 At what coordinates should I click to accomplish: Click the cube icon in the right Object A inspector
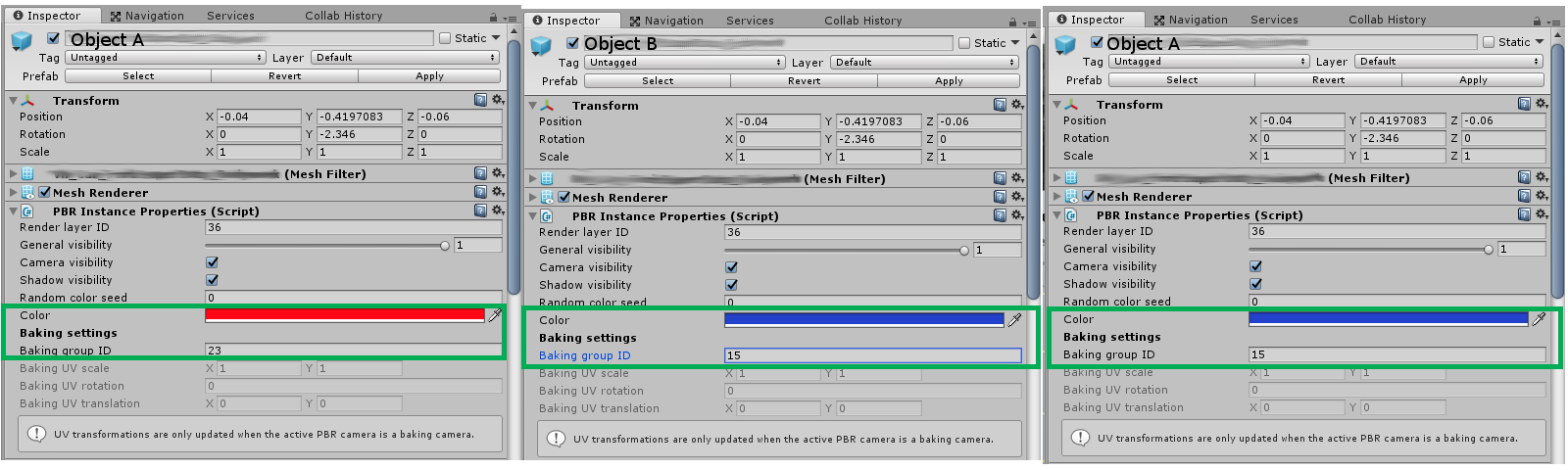[x=1065, y=45]
